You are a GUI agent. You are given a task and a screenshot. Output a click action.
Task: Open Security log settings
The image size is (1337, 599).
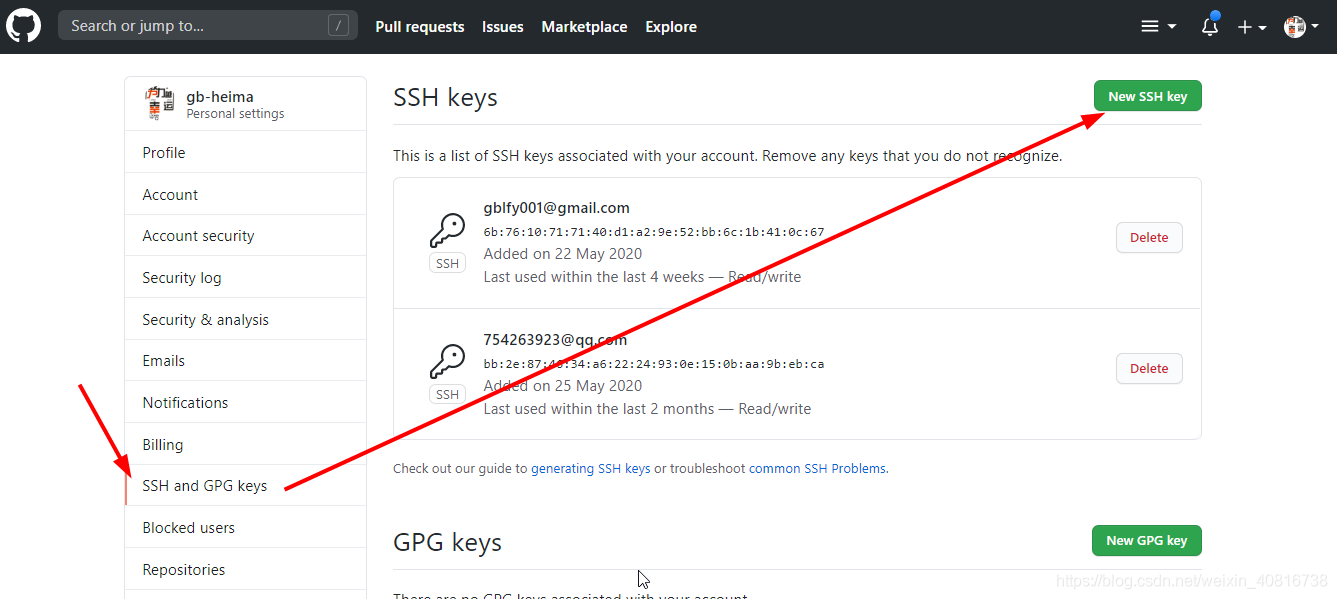246,277
